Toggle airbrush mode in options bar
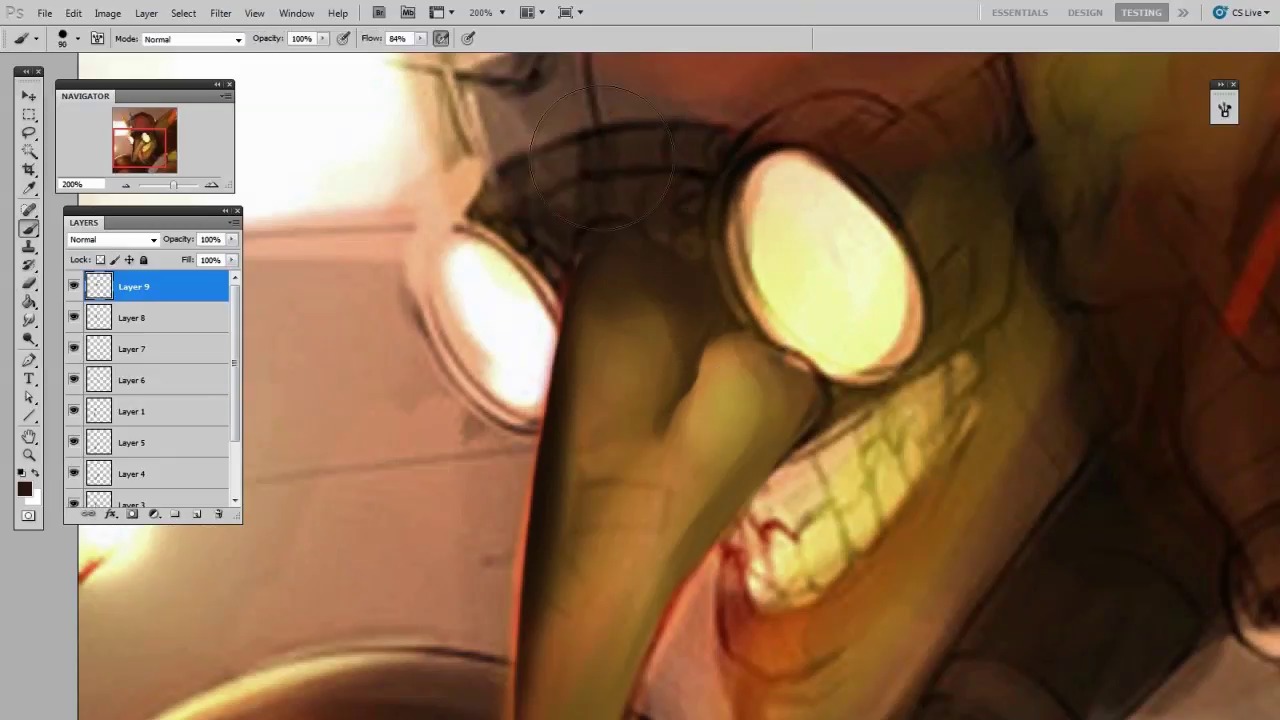Image resolution: width=1280 pixels, height=720 pixels. coord(441,39)
